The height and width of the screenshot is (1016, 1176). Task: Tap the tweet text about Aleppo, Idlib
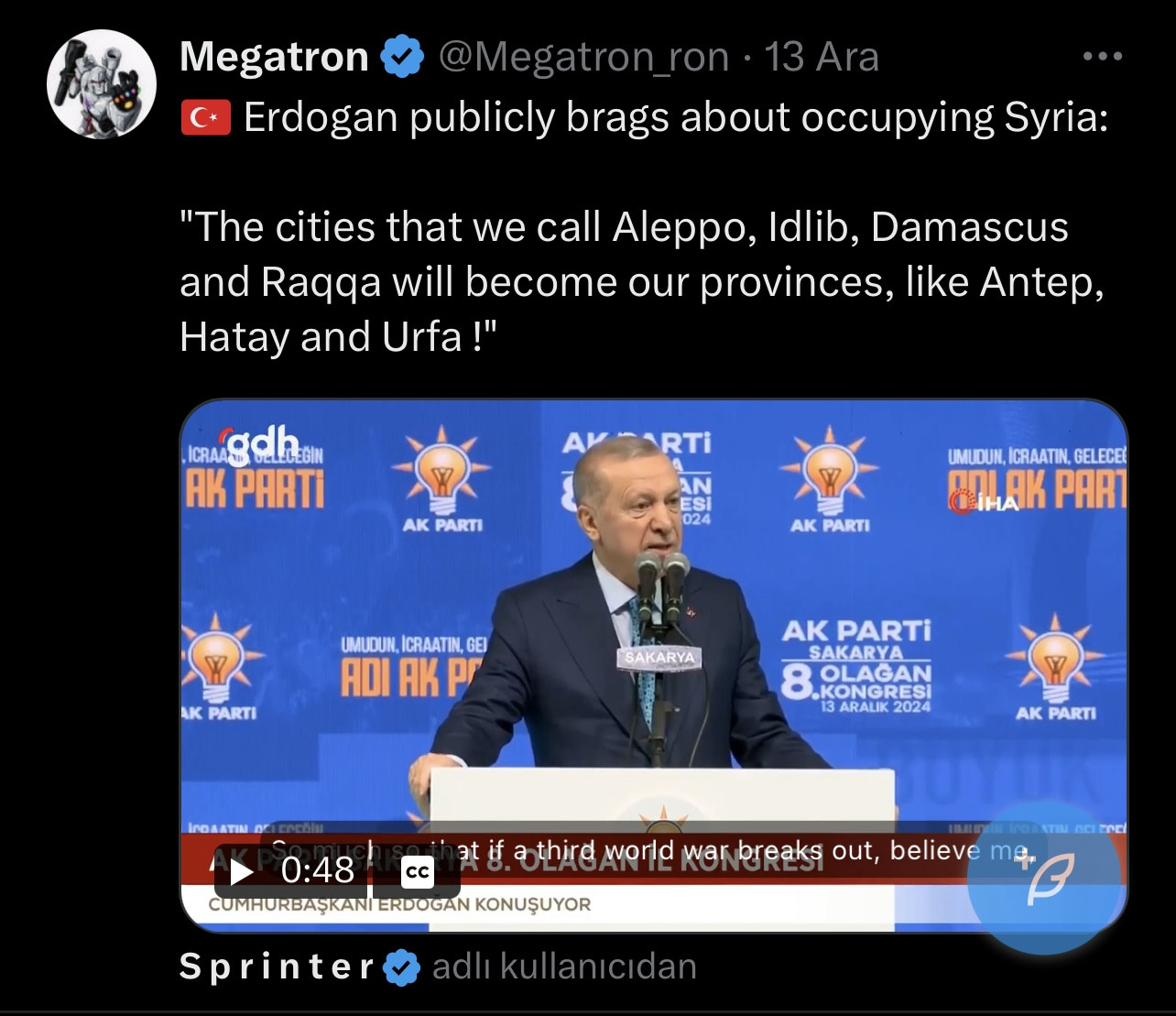pyautogui.click(x=642, y=282)
